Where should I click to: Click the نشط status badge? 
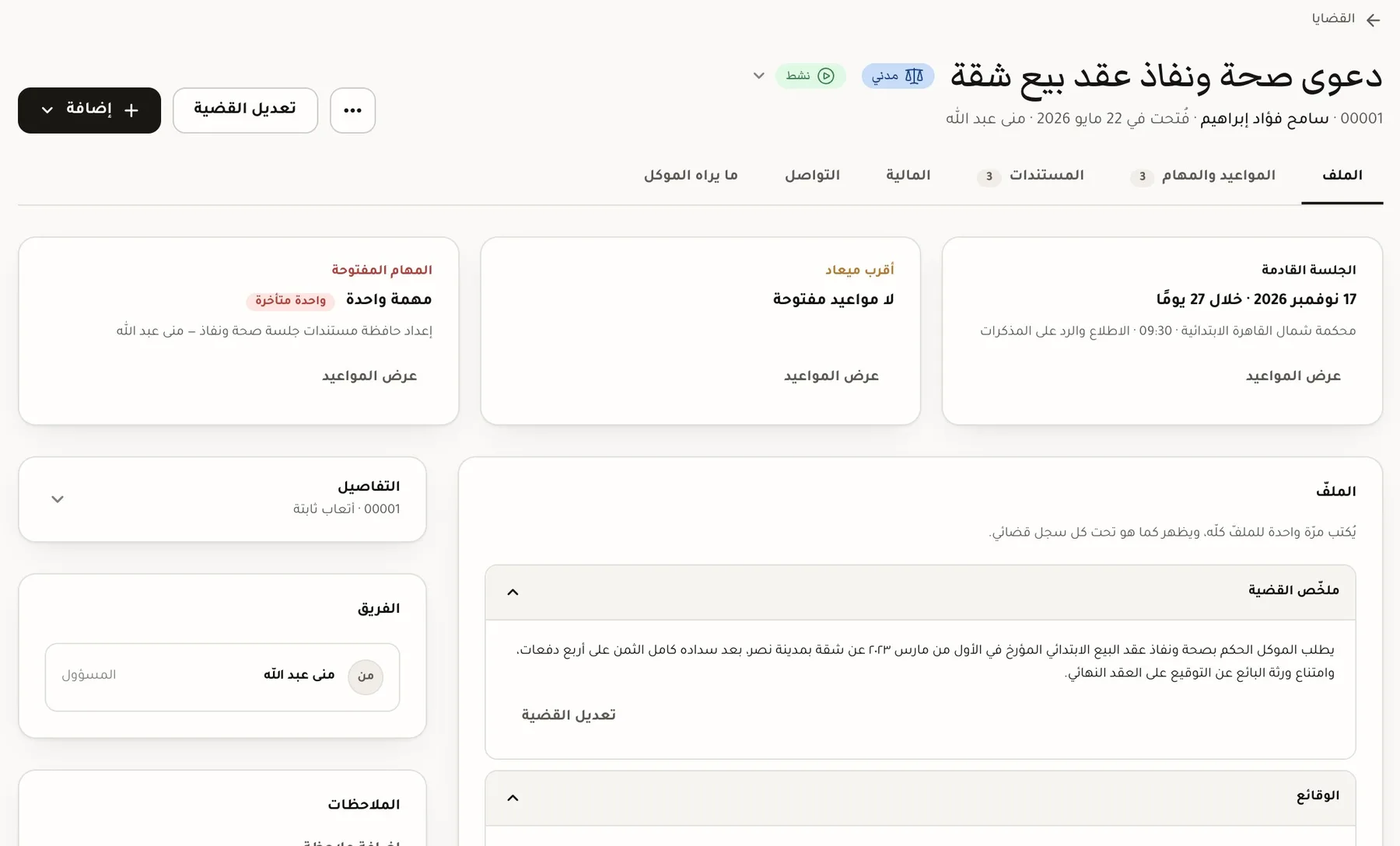tap(810, 75)
